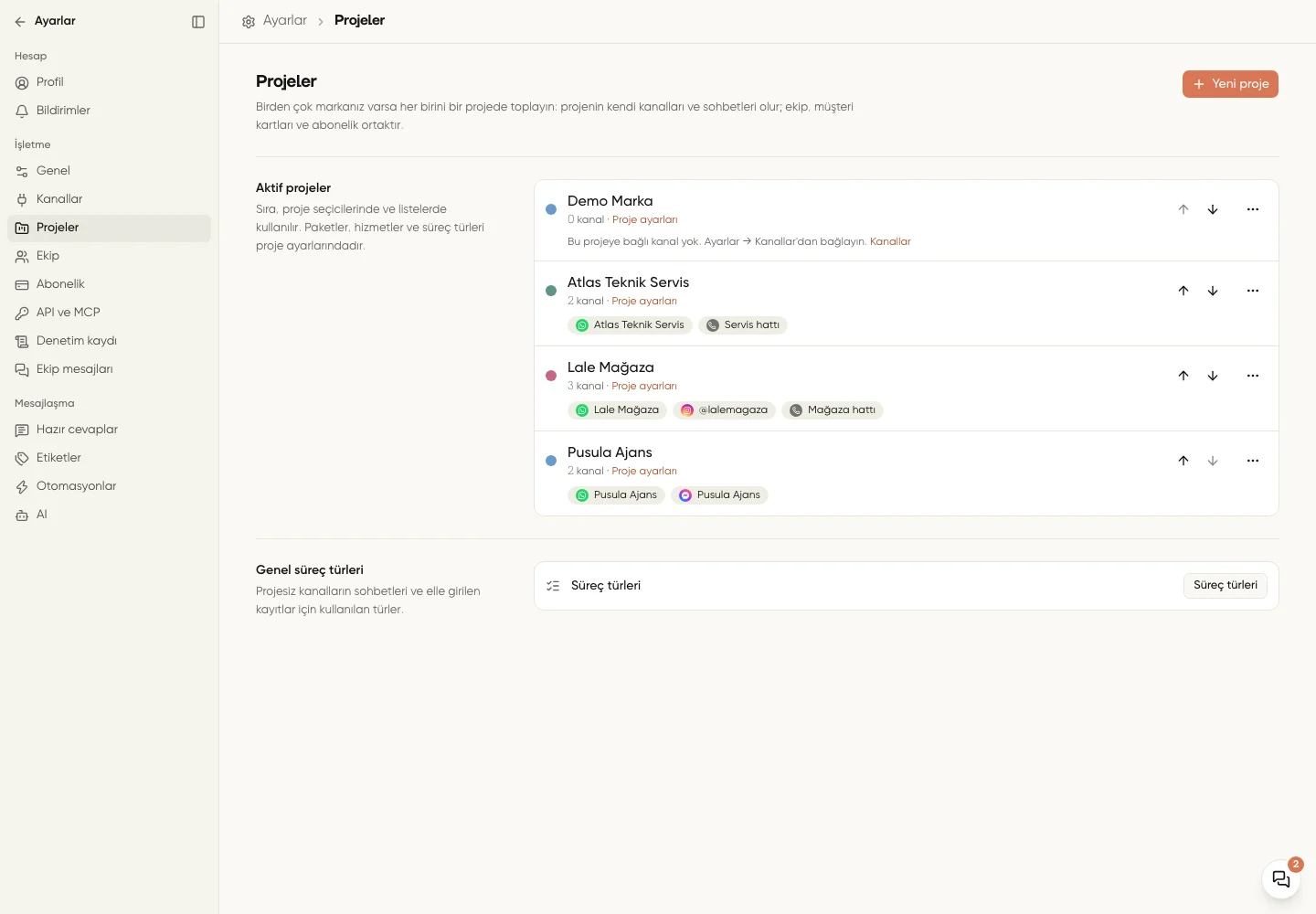Viewport: 1316px width, 914px height.
Task: Open API ve MCP page
Action: [x=109, y=313]
